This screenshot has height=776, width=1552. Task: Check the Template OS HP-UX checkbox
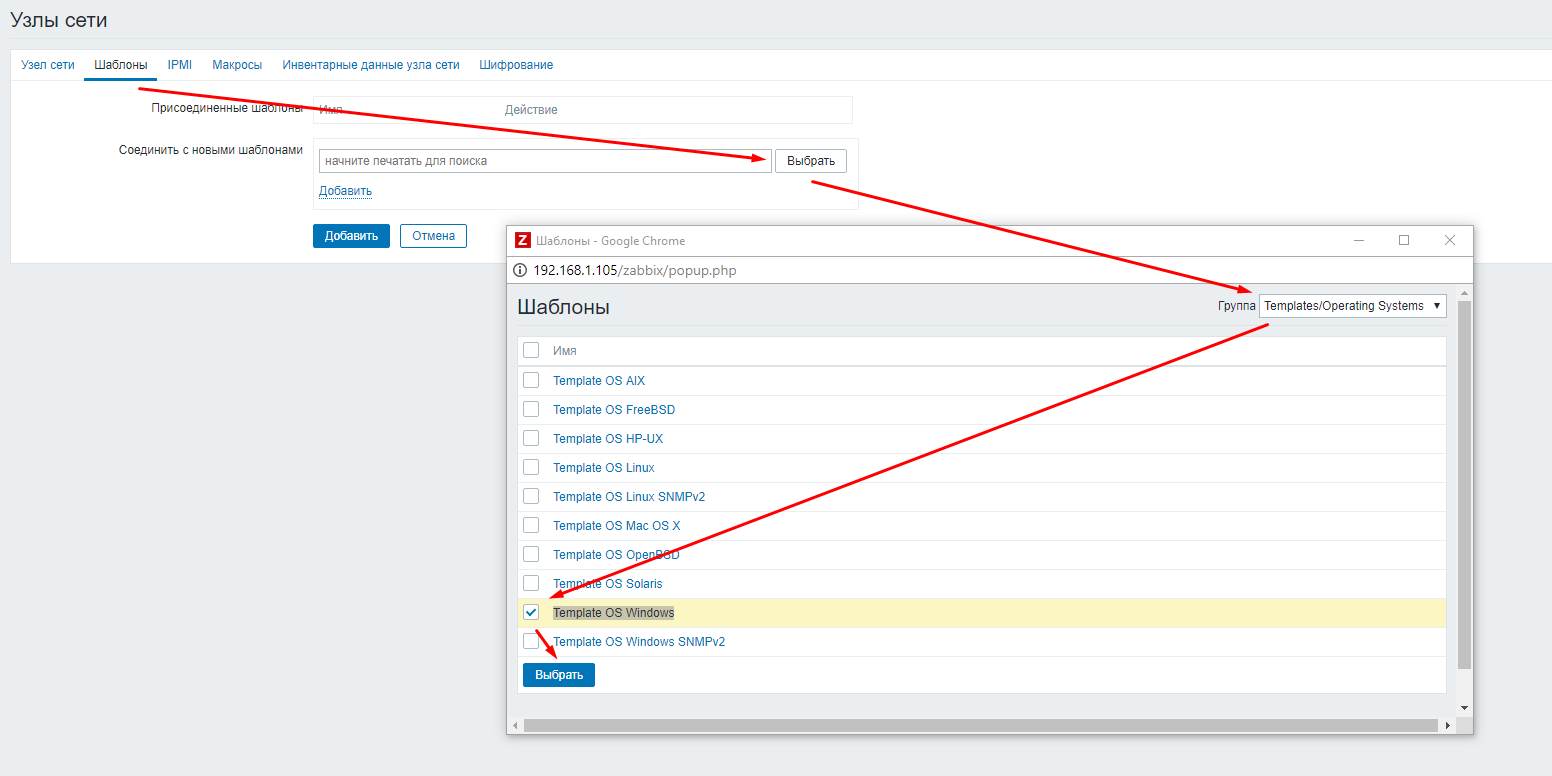[x=531, y=438]
